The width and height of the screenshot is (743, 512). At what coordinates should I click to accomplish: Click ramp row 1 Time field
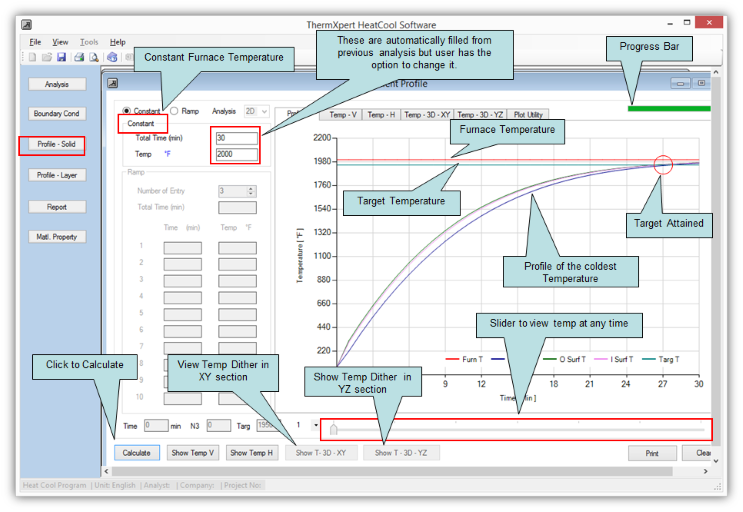pyautogui.click(x=182, y=248)
